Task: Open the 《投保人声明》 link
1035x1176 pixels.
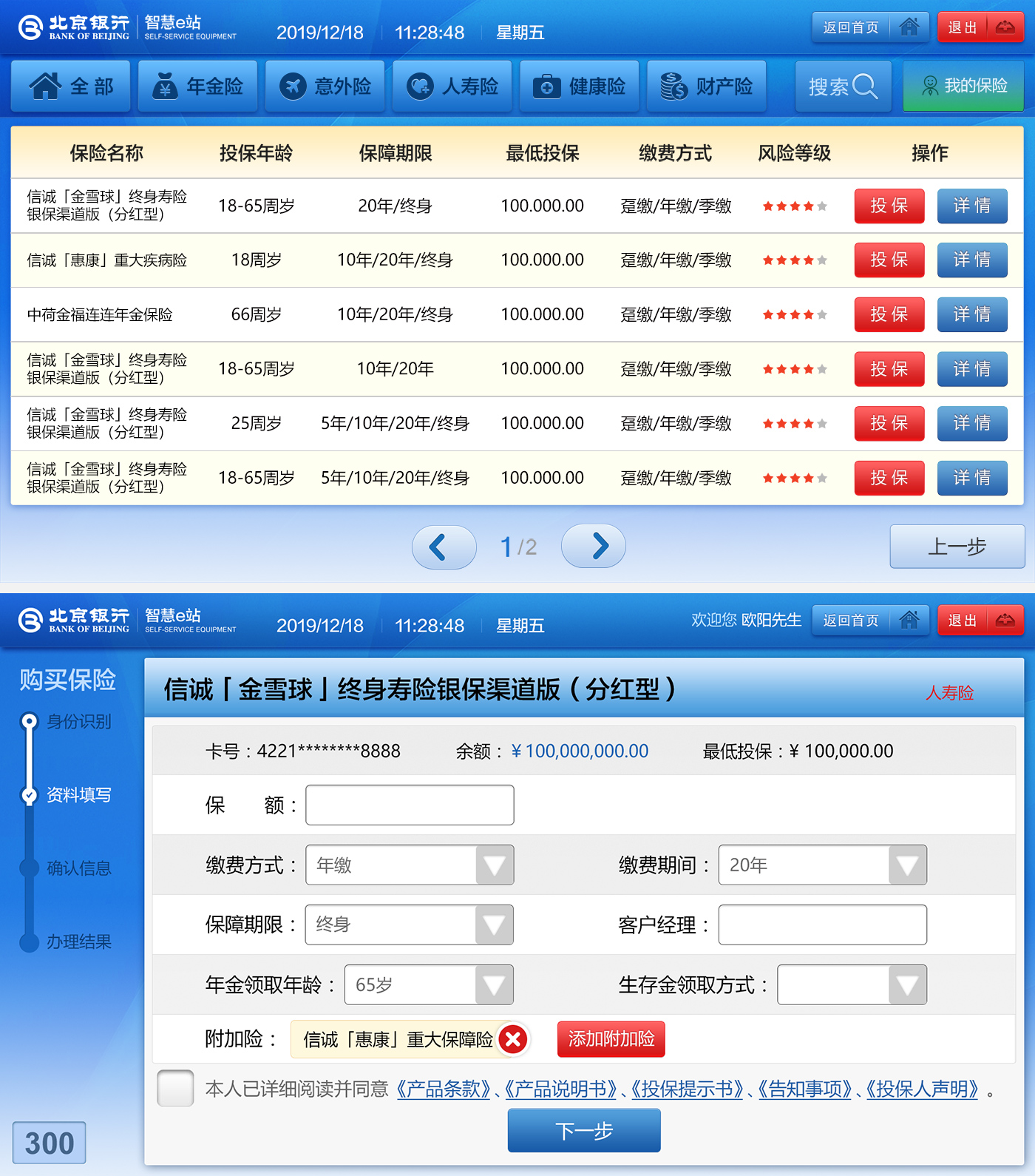Action: (922, 1089)
